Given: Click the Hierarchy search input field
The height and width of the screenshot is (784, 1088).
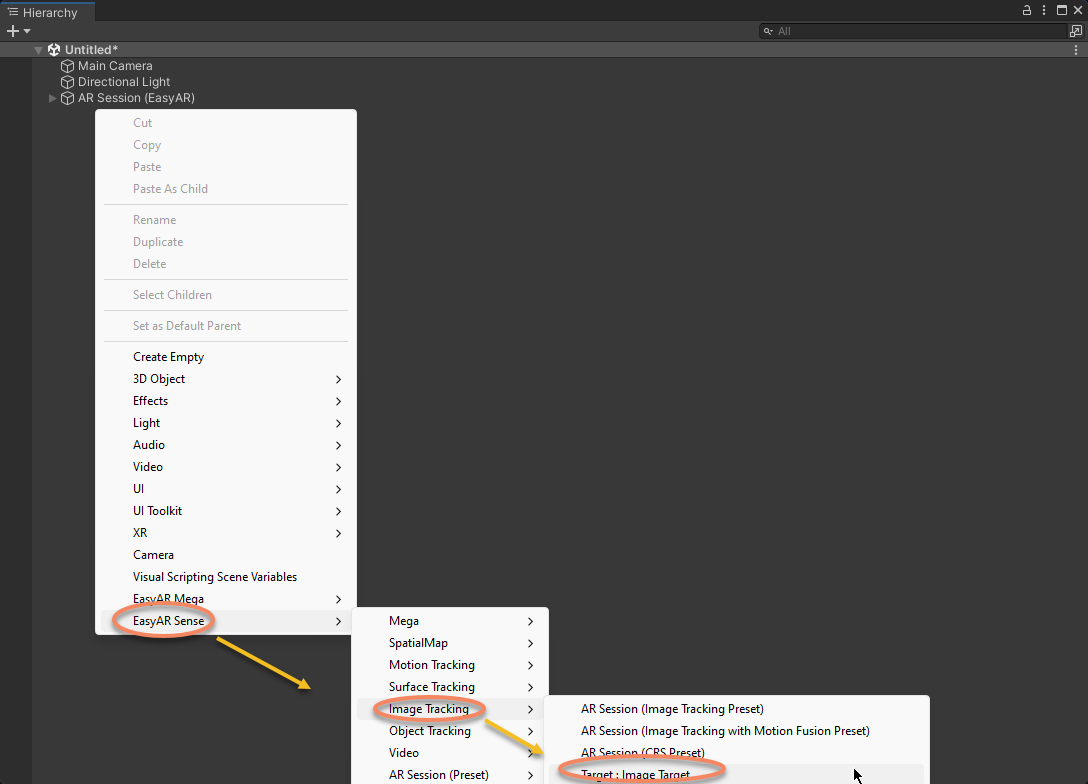Looking at the screenshot, I should [915, 31].
